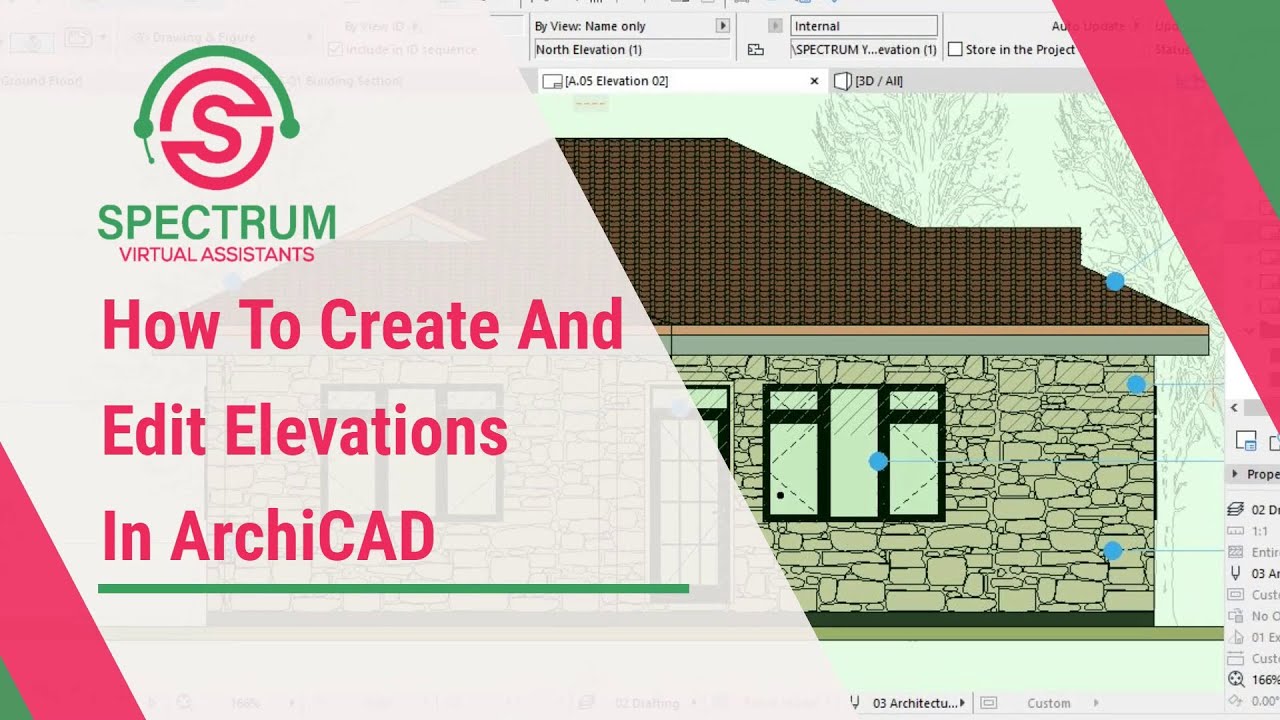The height and width of the screenshot is (720, 1280).
Task: Click the Internal source field
Action: [x=864, y=26]
